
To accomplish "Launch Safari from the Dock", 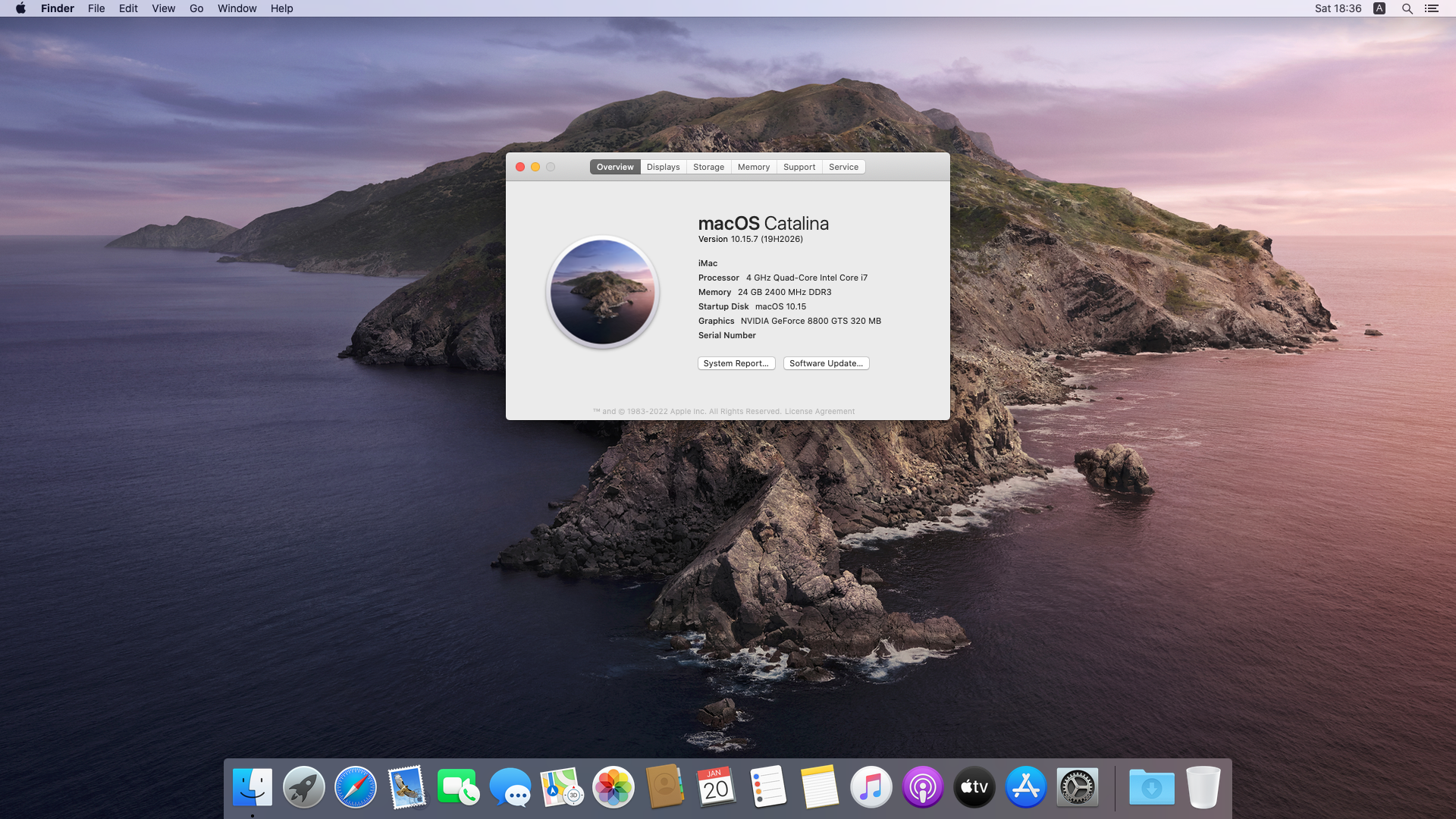I will pyautogui.click(x=356, y=787).
